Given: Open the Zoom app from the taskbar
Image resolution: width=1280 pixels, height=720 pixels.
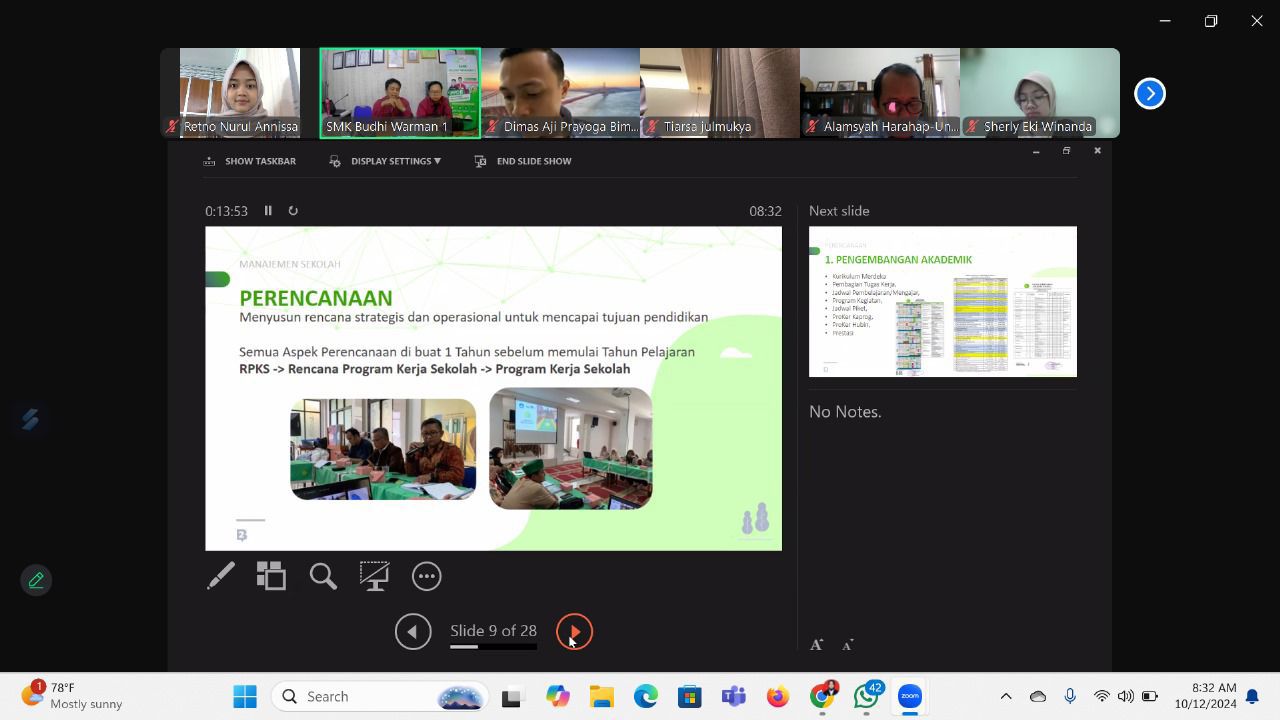Looking at the screenshot, I should click(x=909, y=696).
